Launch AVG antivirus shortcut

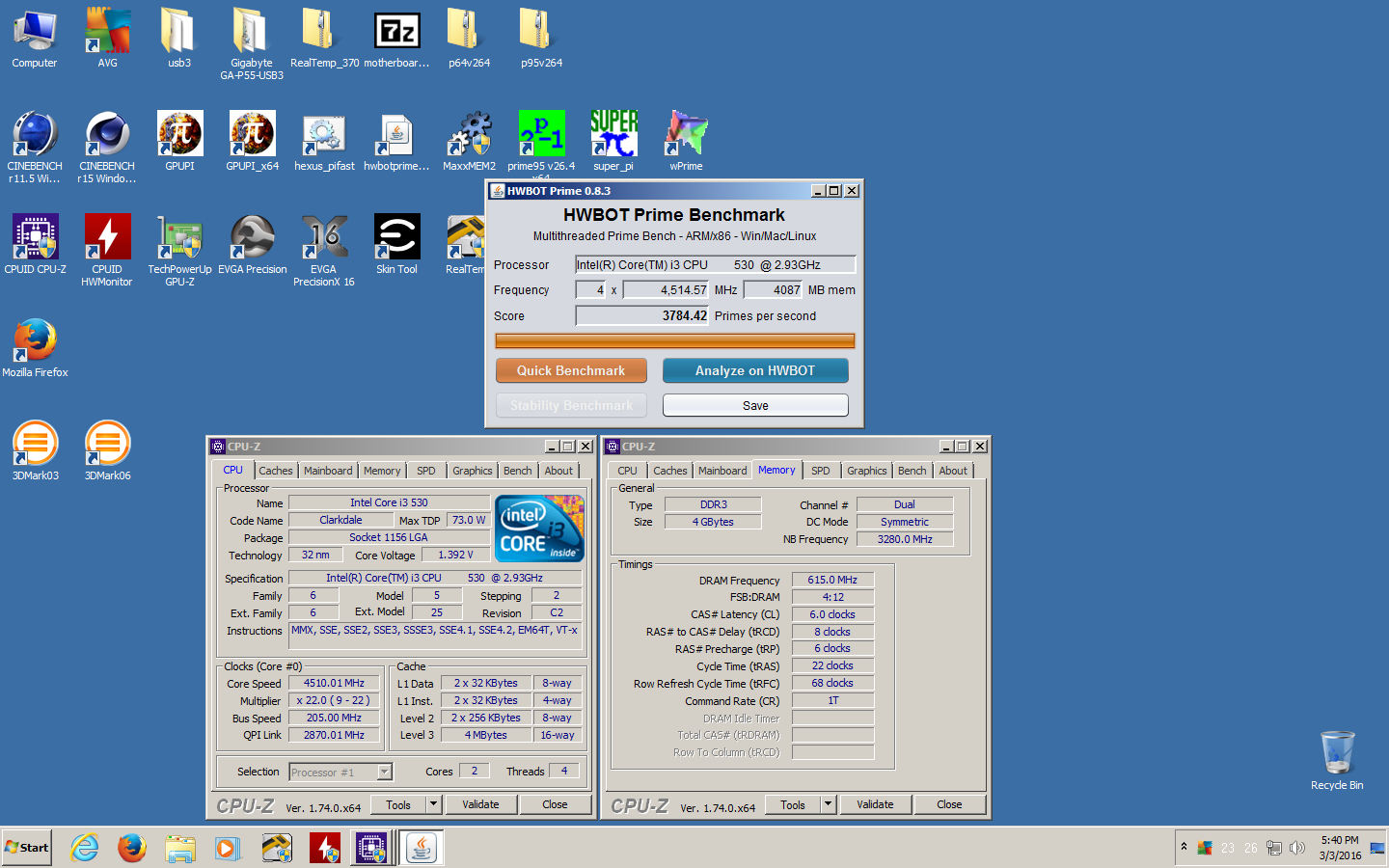107,39
